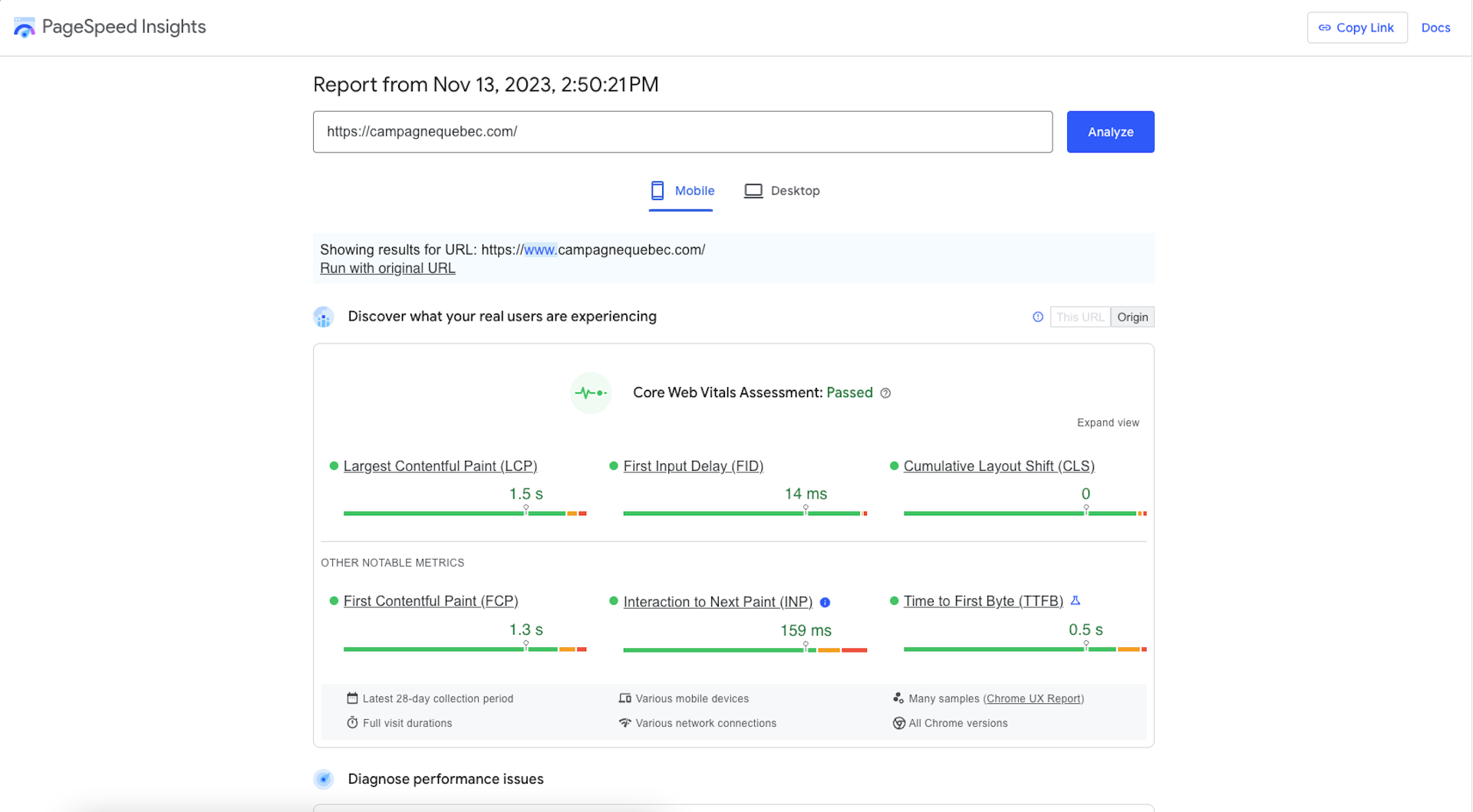Click the Diagnose performance issues icon

coord(324,780)
